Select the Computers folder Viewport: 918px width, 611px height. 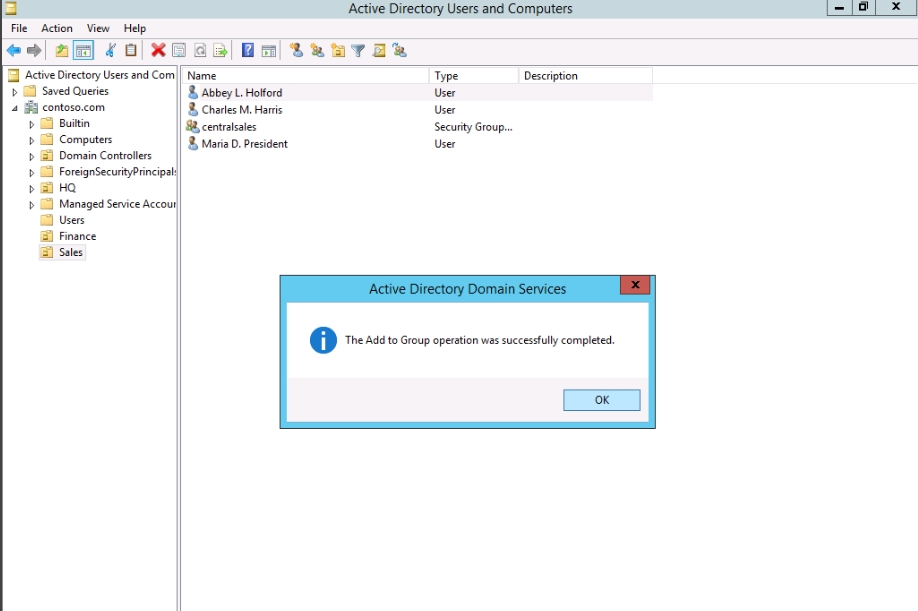85,139
